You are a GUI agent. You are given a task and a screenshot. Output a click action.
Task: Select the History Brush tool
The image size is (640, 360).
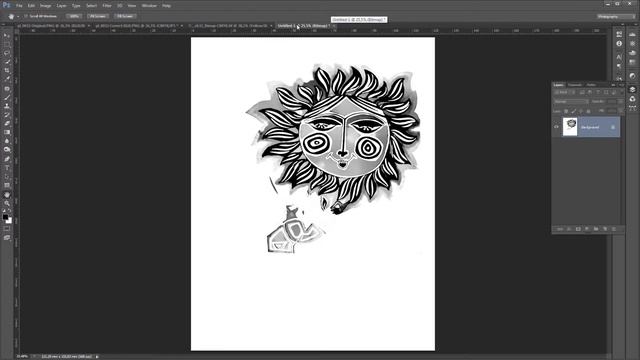7,115
